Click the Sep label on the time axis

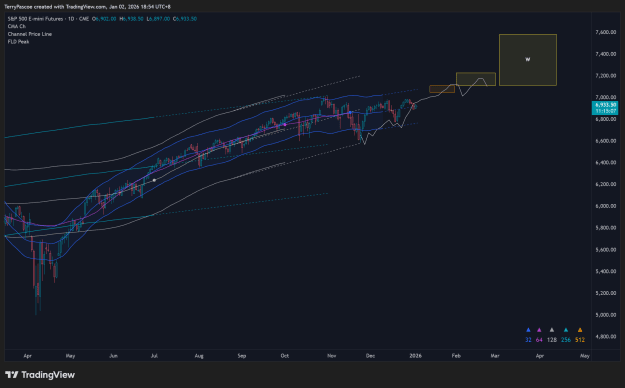click(x=242, y=356)
